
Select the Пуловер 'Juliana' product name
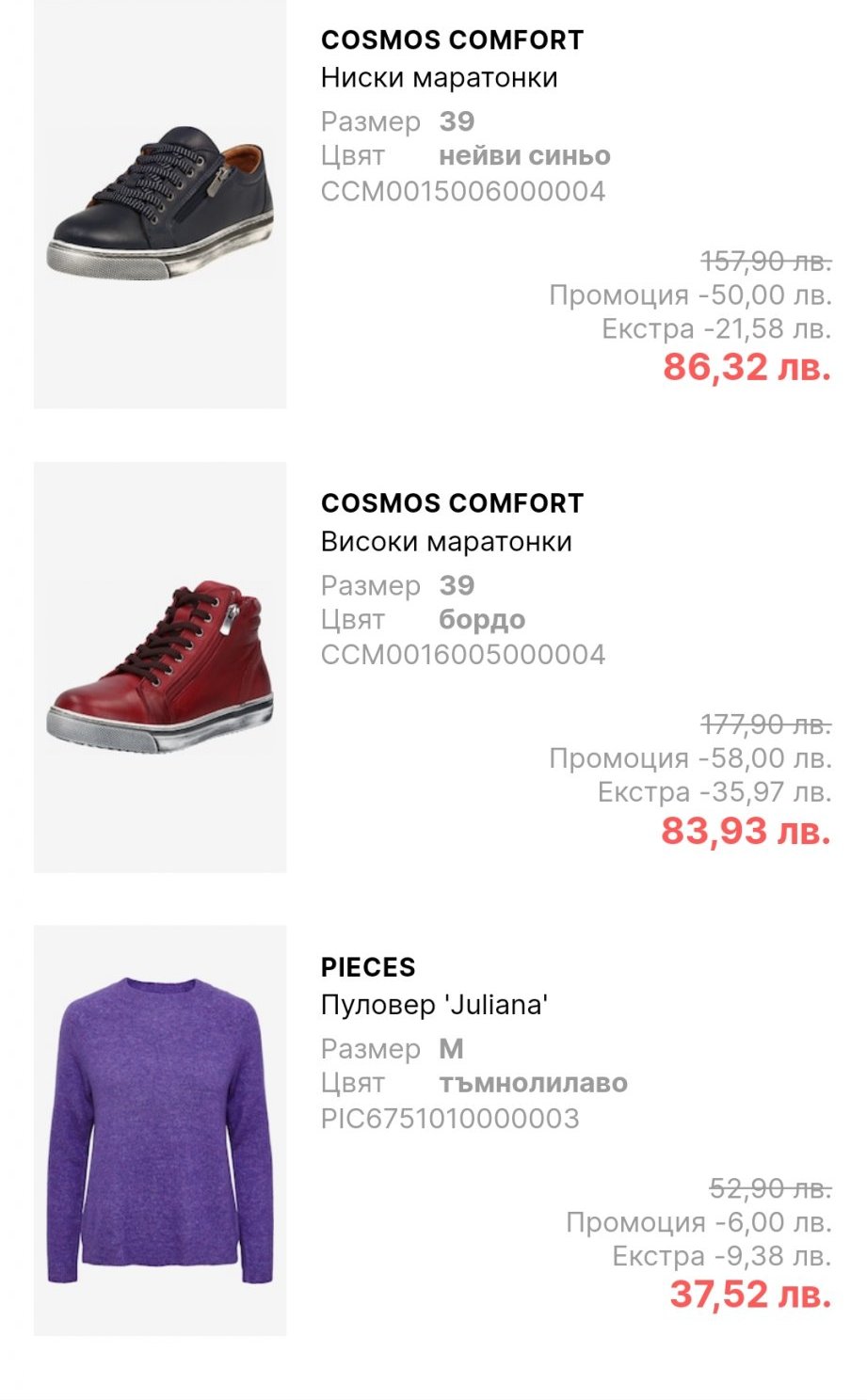[434, 1005]
